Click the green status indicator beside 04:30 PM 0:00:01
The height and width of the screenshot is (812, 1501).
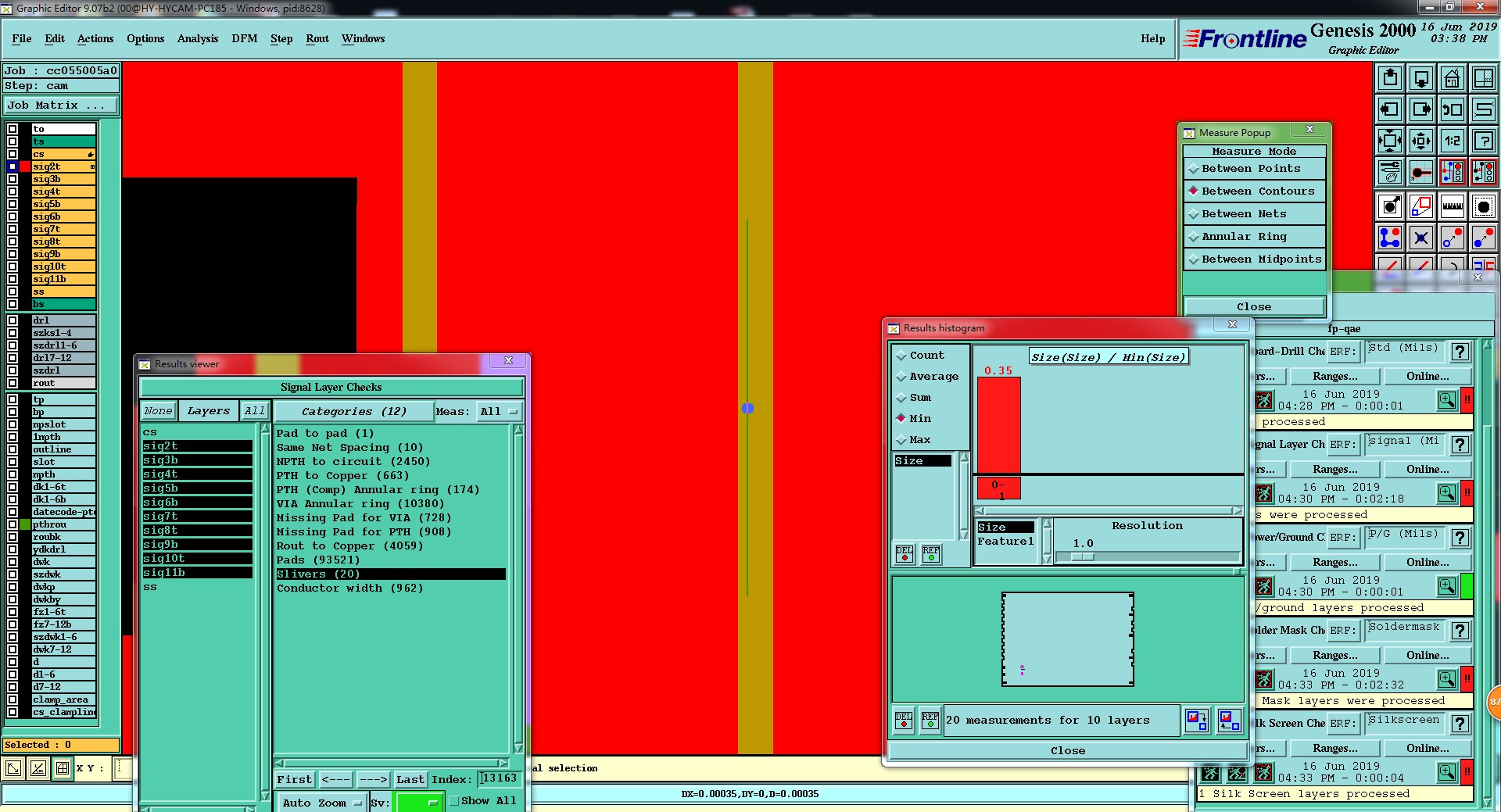[1467, 586]
